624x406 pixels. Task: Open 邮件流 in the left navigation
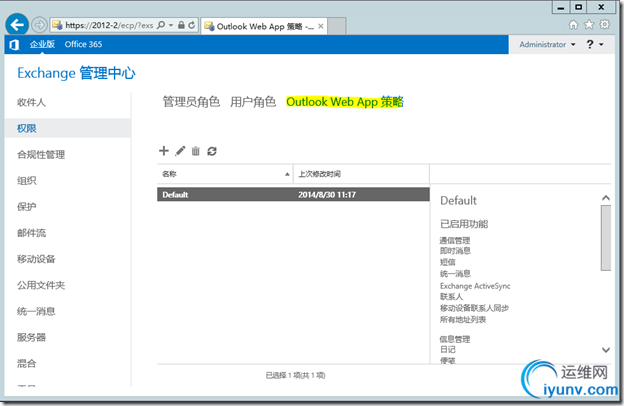click(x=31, y=233)
